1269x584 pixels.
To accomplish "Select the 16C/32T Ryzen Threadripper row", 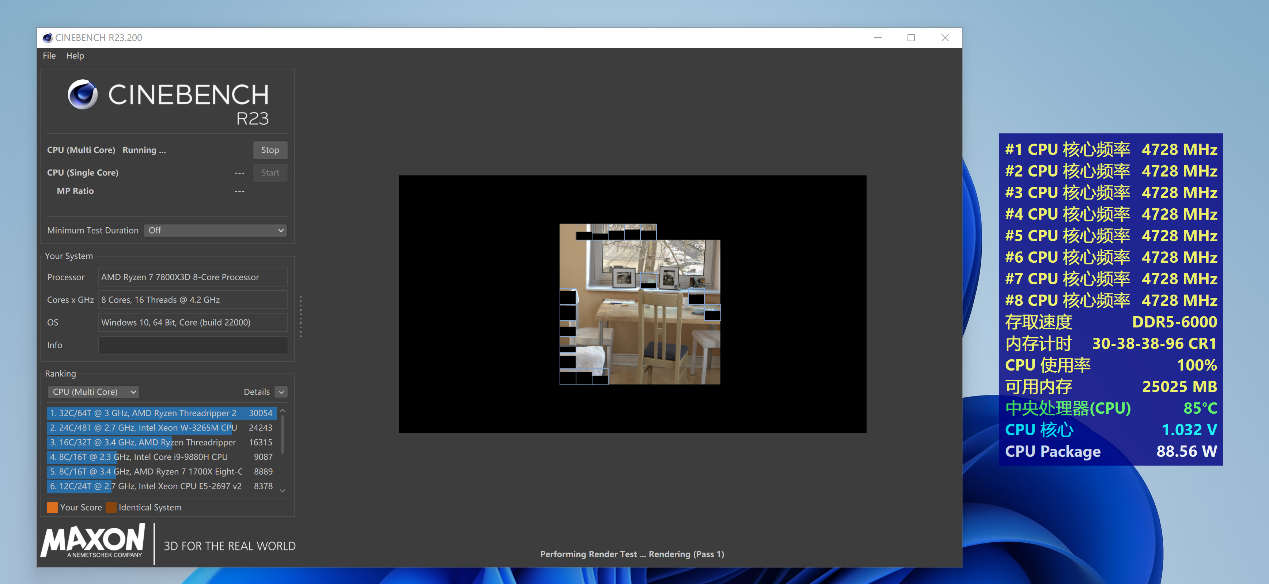I will tap(161, 442).
